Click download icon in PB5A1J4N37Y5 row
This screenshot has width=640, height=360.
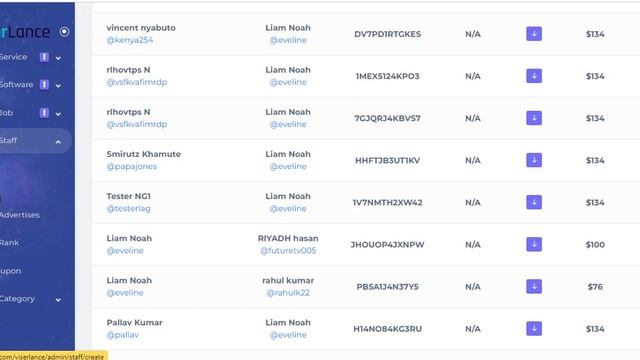[x=534, y=287]
